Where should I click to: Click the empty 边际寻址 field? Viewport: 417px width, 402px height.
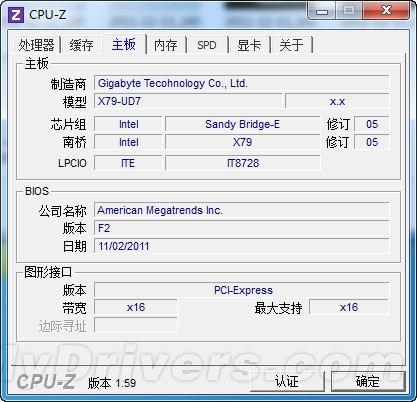tap(136, 325)
